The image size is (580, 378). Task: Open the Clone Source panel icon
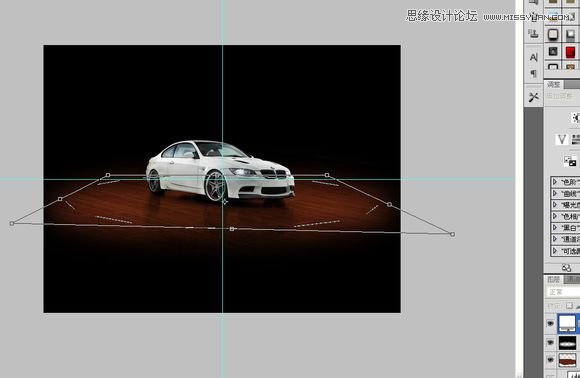(x=533, y=34)
